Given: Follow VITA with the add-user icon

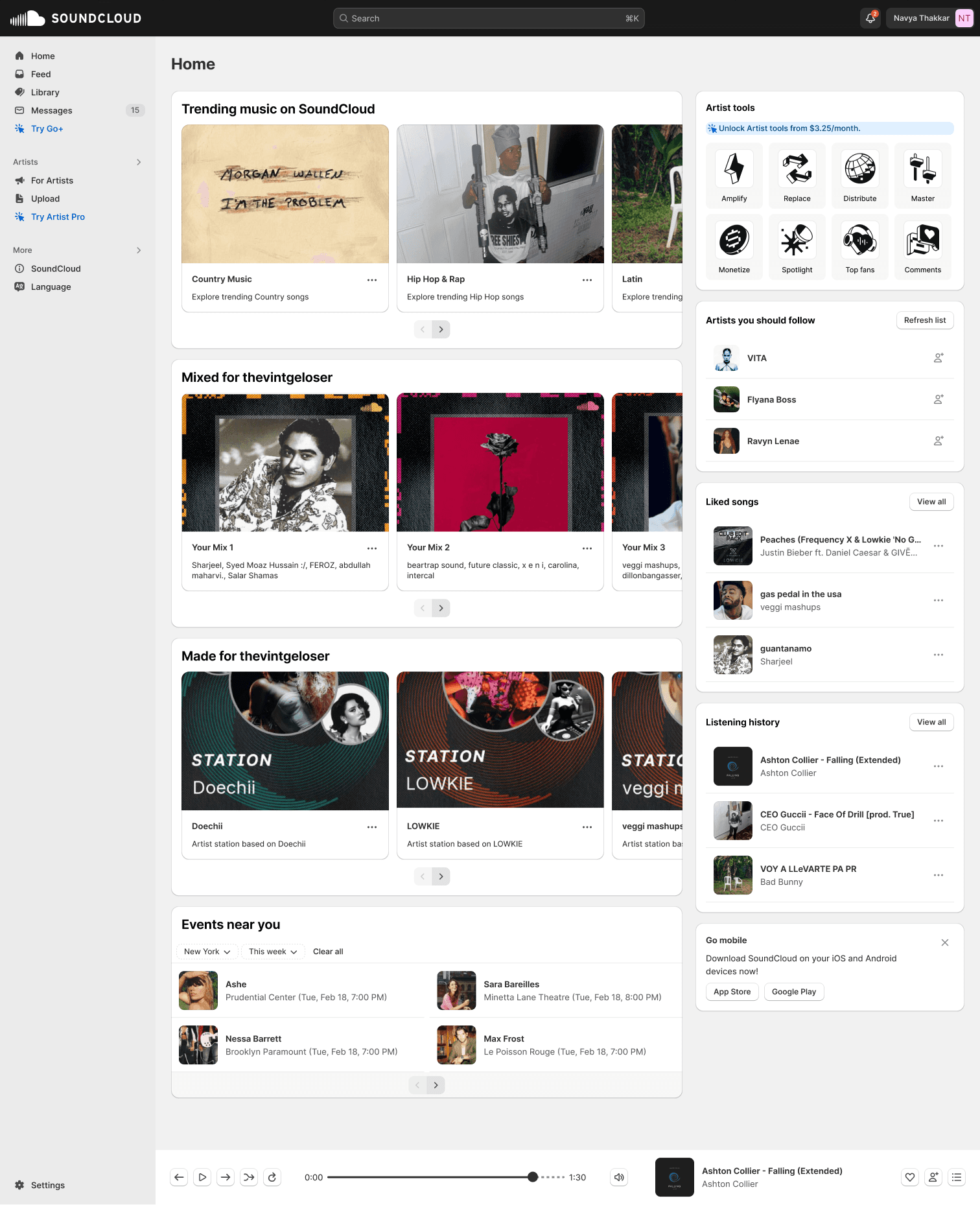Looking at the screenshot, I should [938, 358].
